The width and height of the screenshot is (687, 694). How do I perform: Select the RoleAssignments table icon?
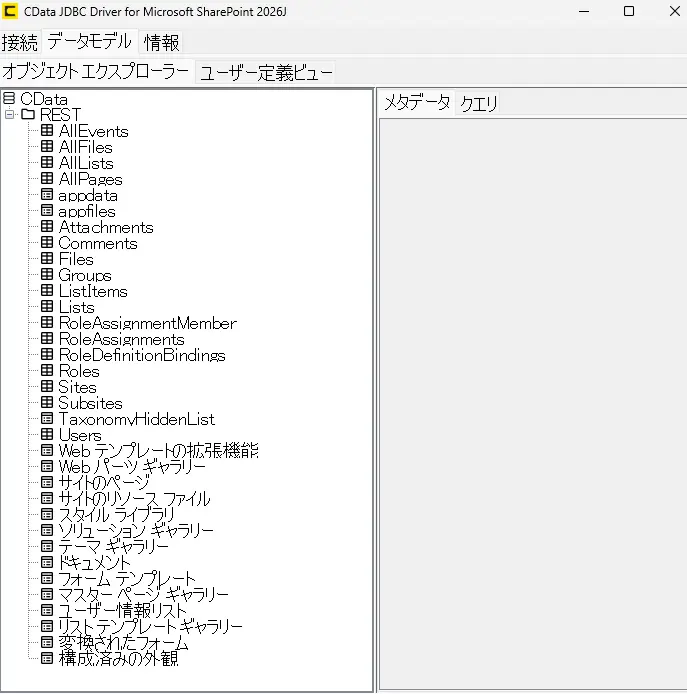pyautogui.click(x=47, y=338)
